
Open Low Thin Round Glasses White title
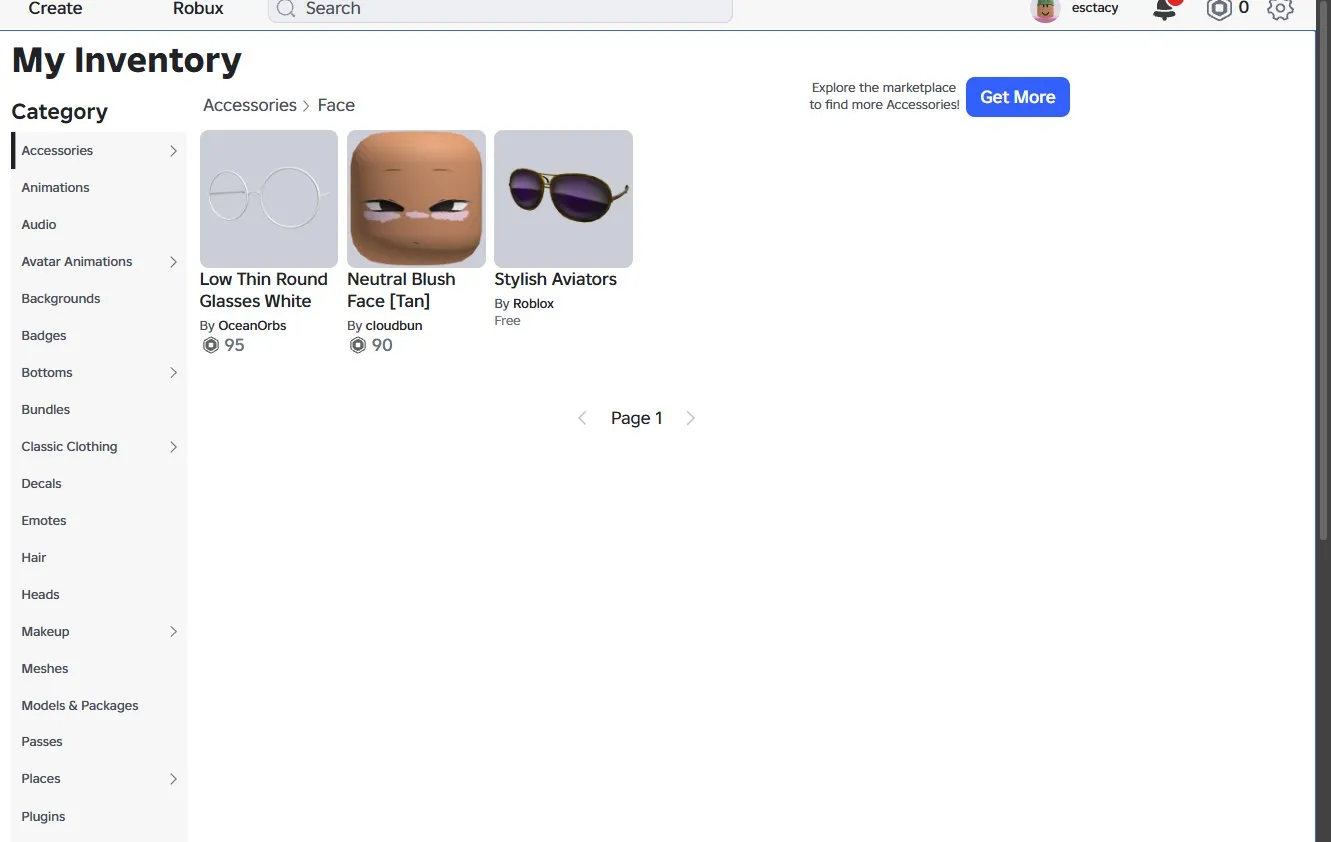[264, 290]
